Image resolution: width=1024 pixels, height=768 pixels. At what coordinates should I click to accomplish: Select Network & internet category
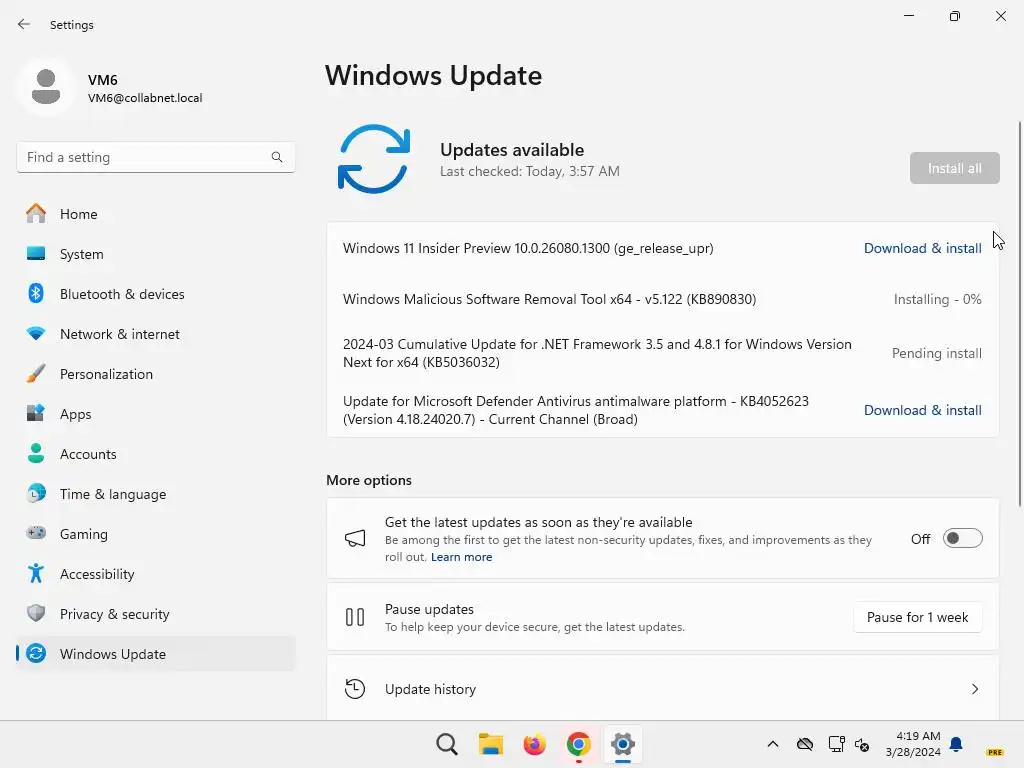155,334
